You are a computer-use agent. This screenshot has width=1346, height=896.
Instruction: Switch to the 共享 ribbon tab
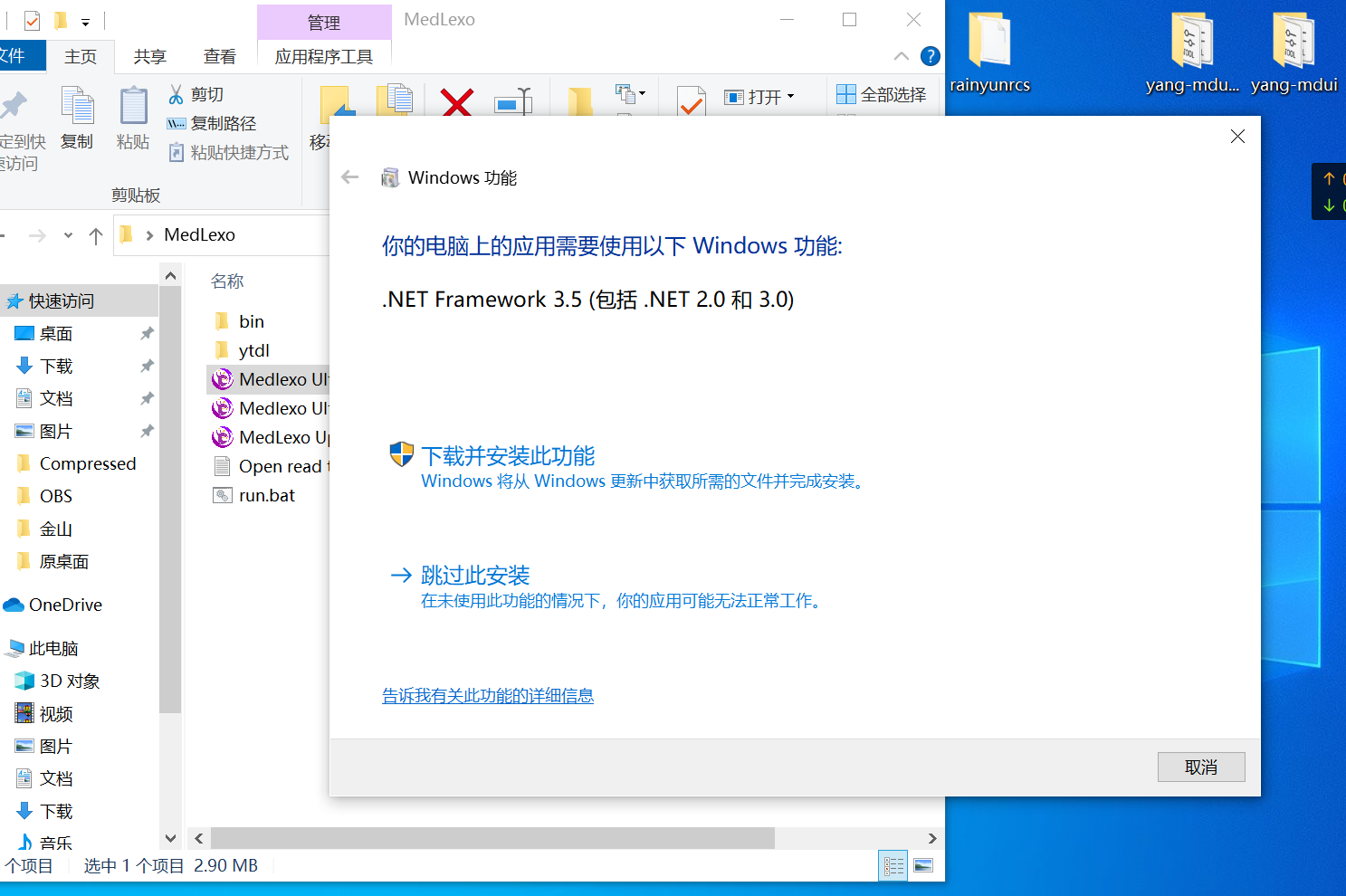(x=150, y=56)
